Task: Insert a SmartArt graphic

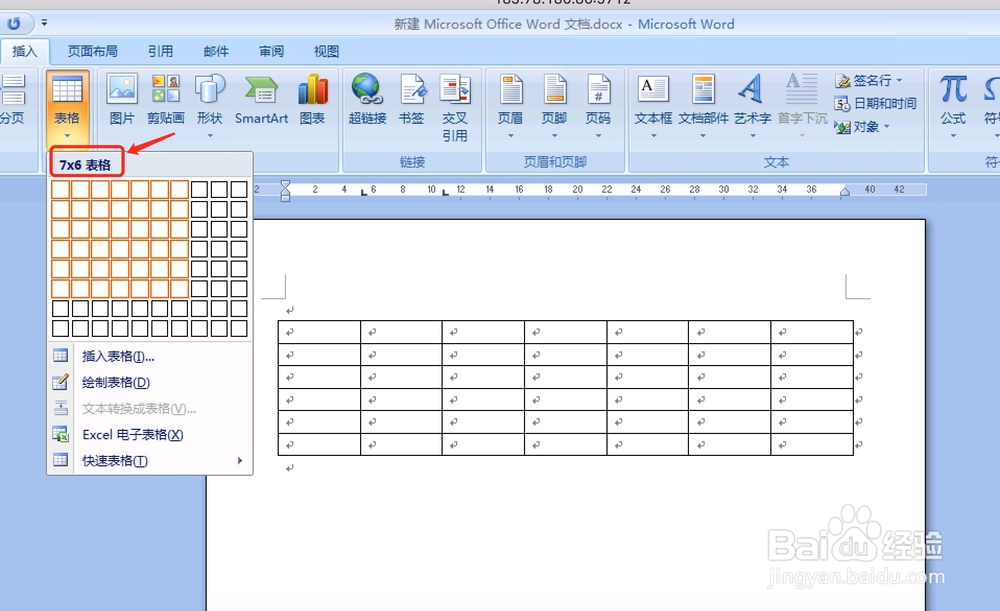Action: (x=261, y=99)
